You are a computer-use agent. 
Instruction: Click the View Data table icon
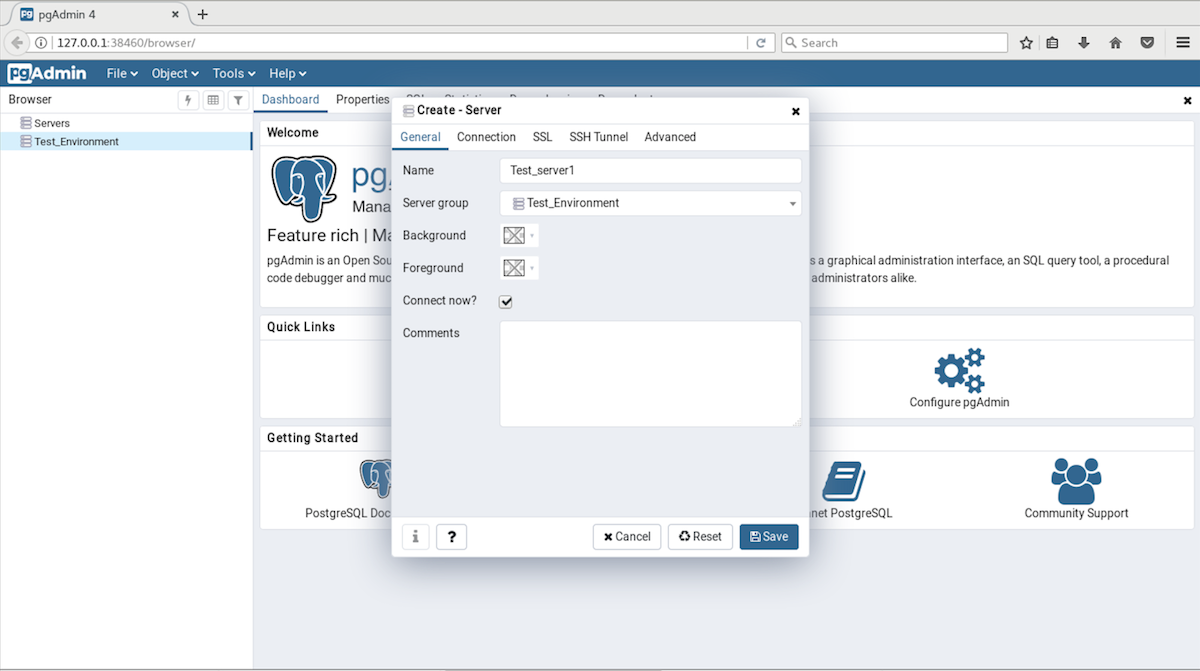(212, 100)
